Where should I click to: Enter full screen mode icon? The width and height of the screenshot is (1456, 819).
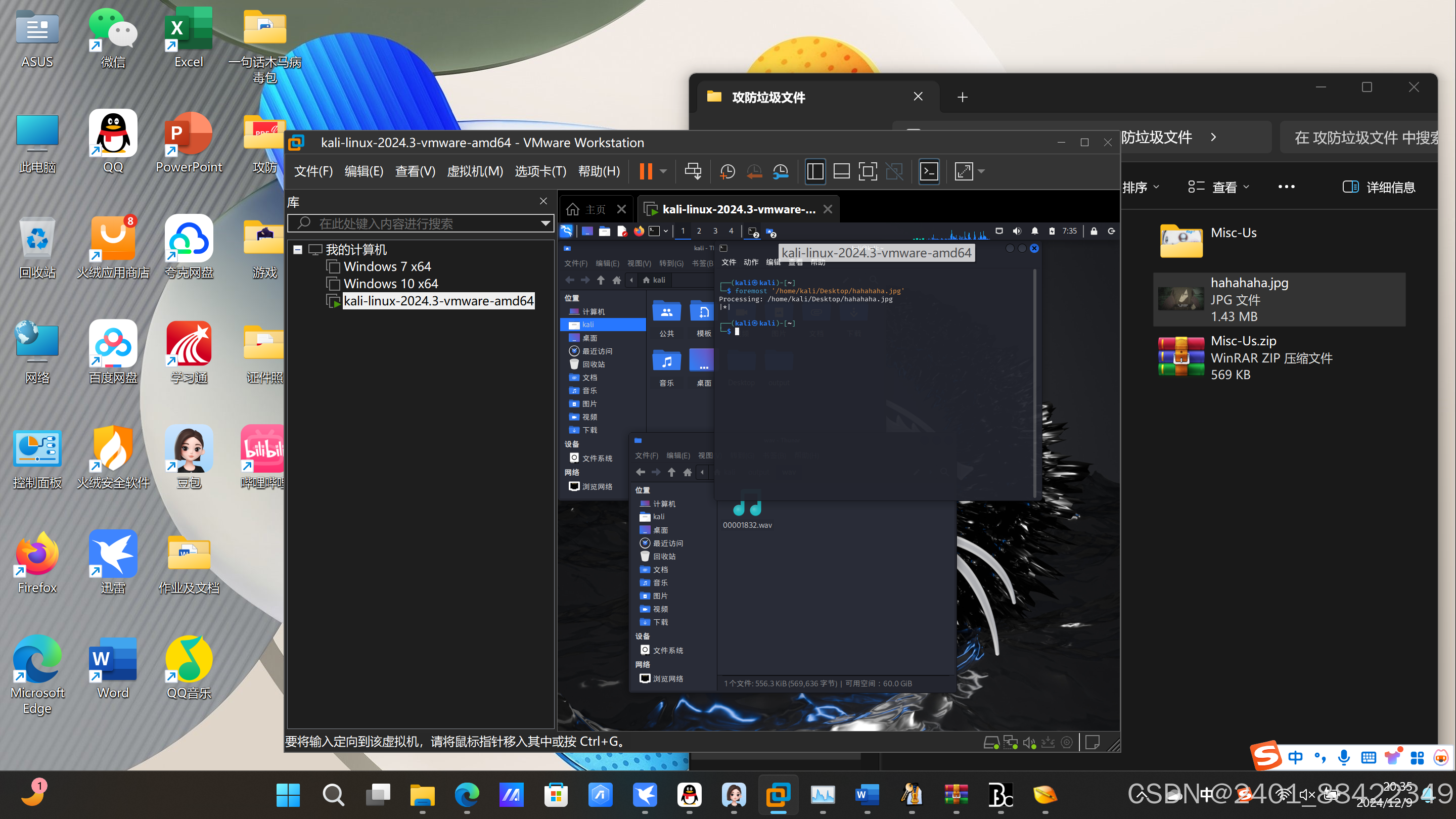(868, 171)
